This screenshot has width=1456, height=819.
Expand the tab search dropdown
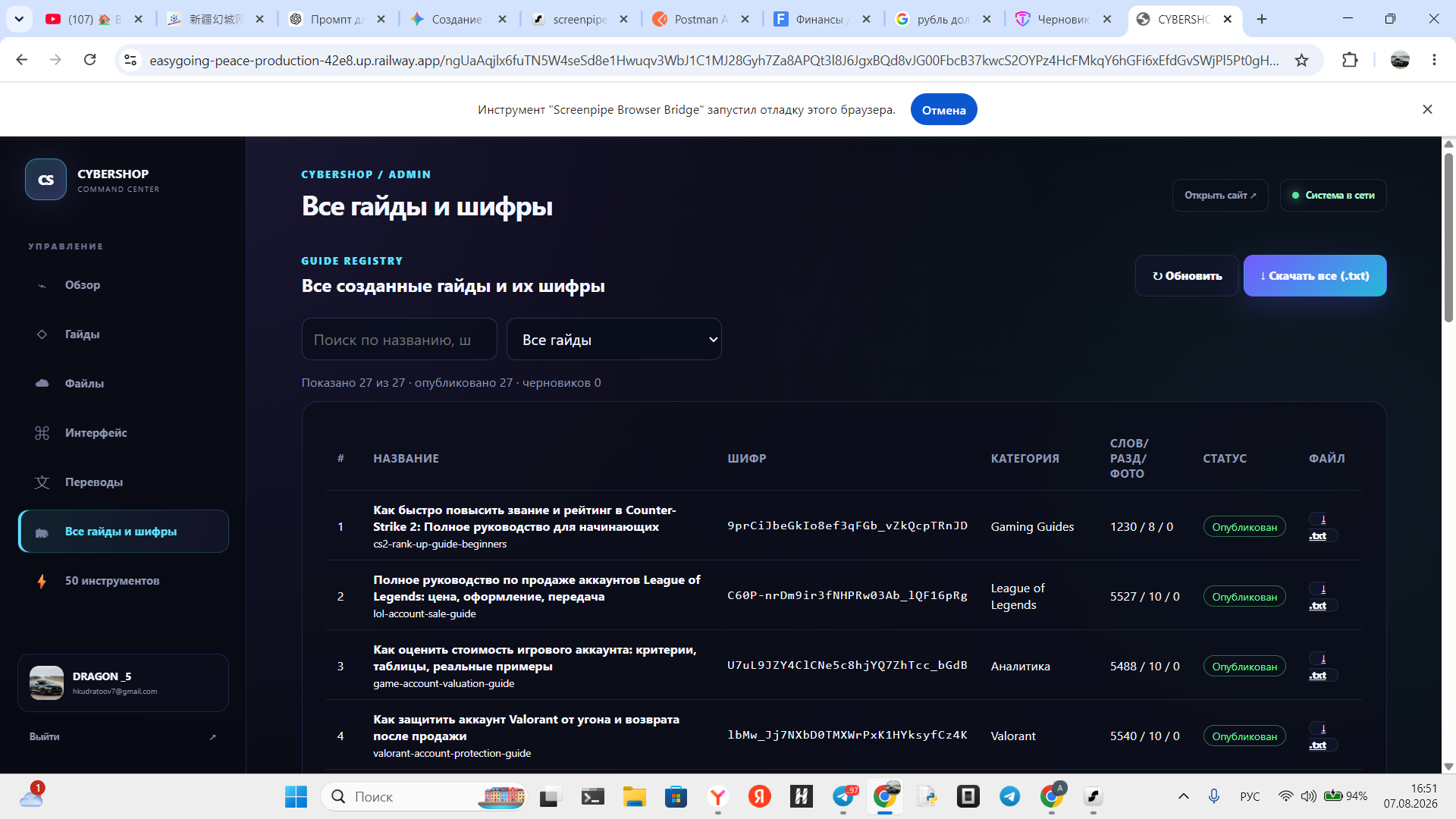click(x=19, y=19)
